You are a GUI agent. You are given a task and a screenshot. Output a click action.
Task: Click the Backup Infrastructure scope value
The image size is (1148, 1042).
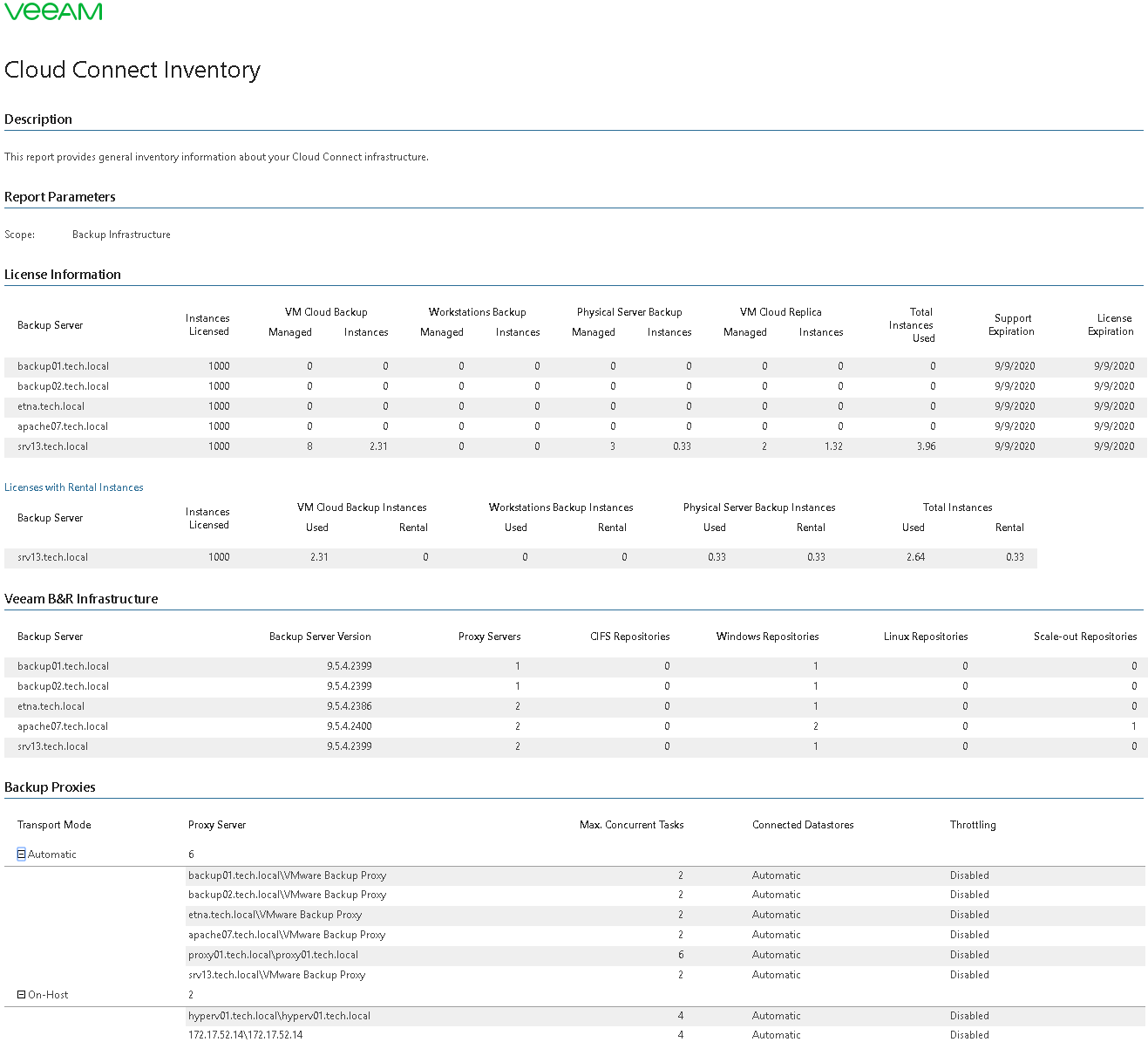121,235
